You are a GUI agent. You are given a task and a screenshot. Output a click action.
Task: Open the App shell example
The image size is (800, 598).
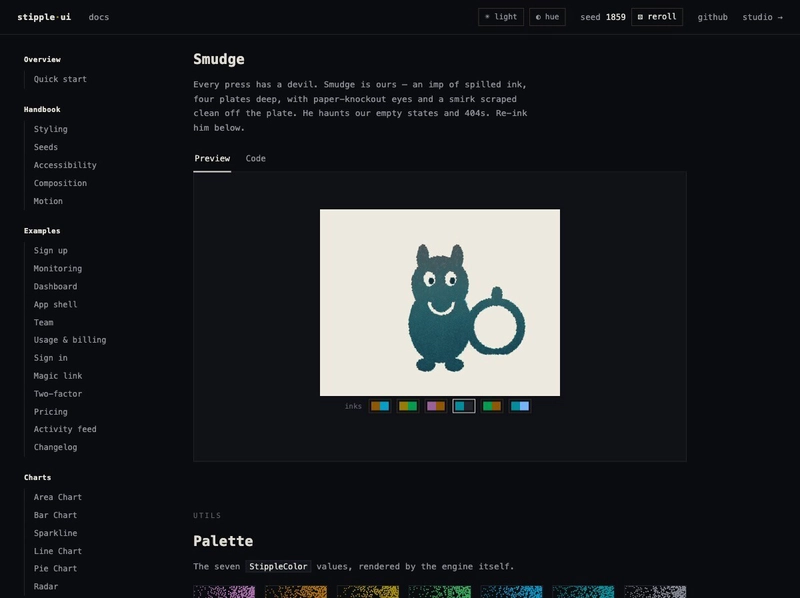point(55,304)
